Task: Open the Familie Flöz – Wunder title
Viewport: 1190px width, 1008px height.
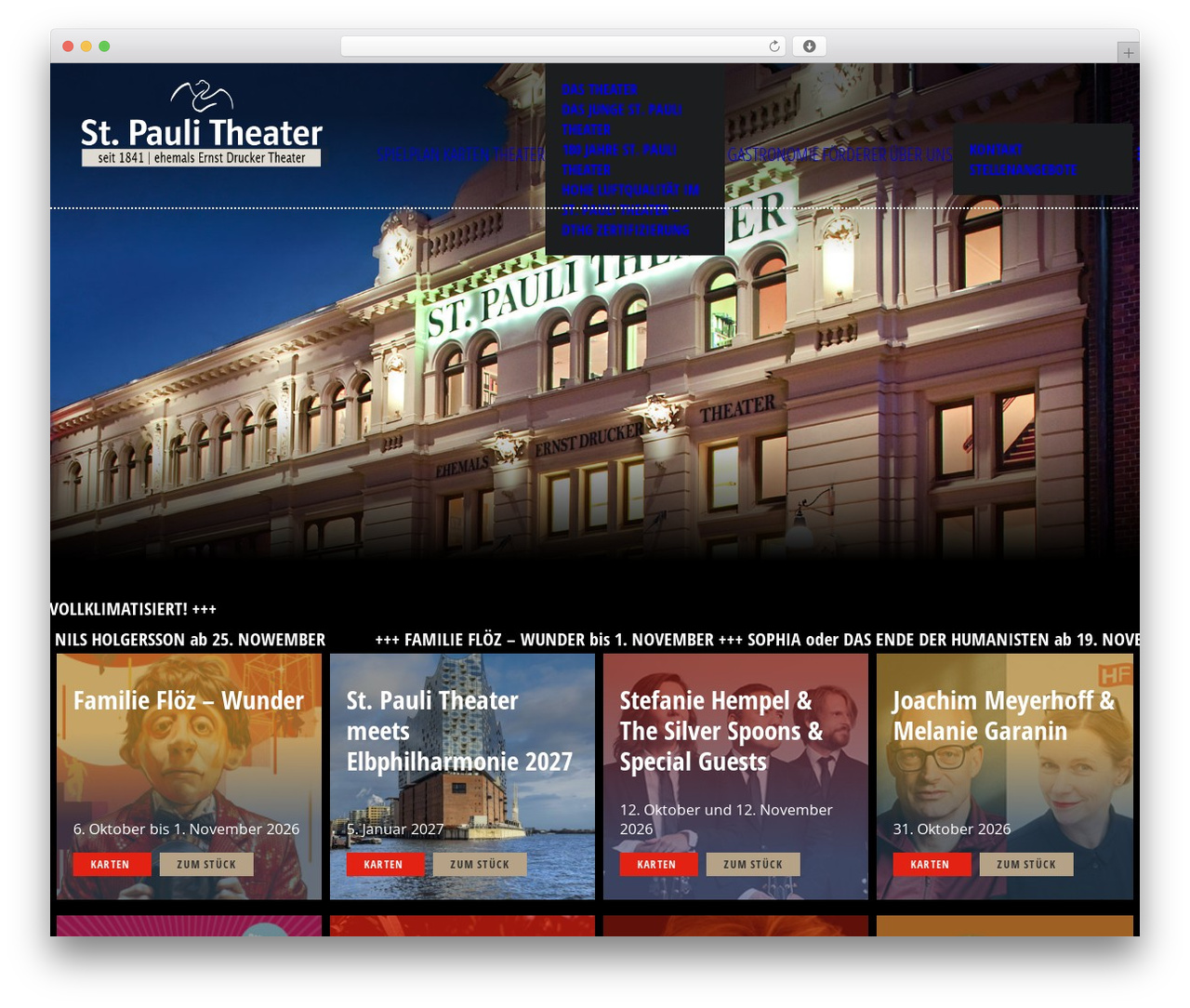Action: pos(189,700)
